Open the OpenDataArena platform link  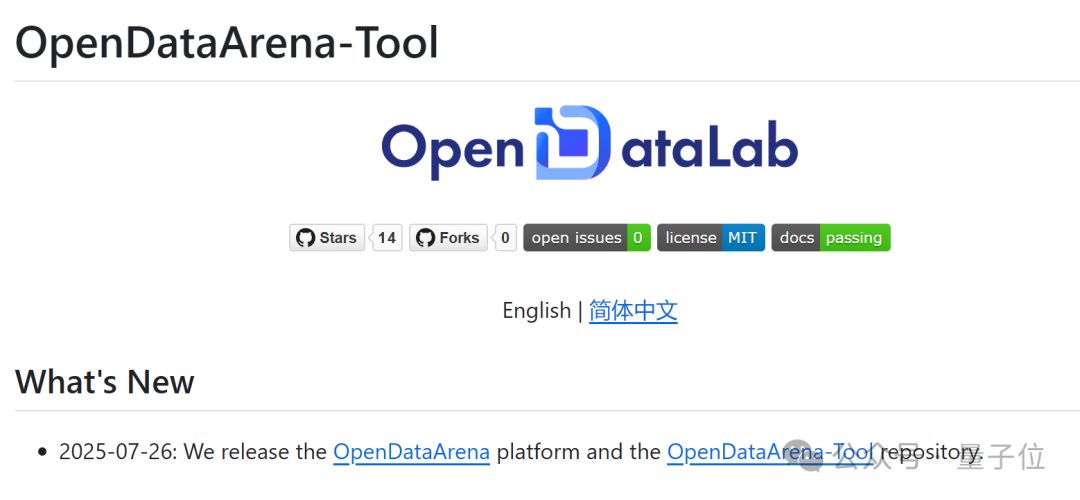[411, 452]
